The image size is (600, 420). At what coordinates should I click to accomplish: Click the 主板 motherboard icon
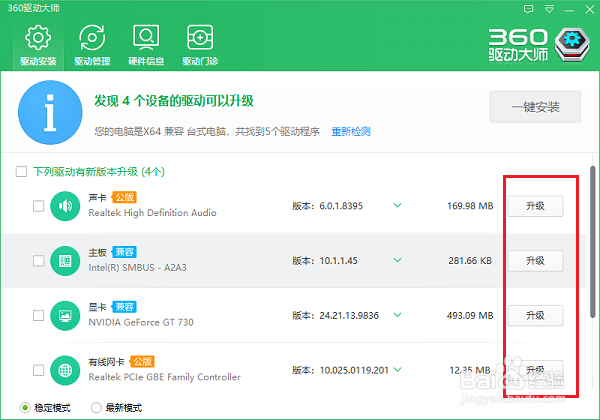tap(65, 261)
